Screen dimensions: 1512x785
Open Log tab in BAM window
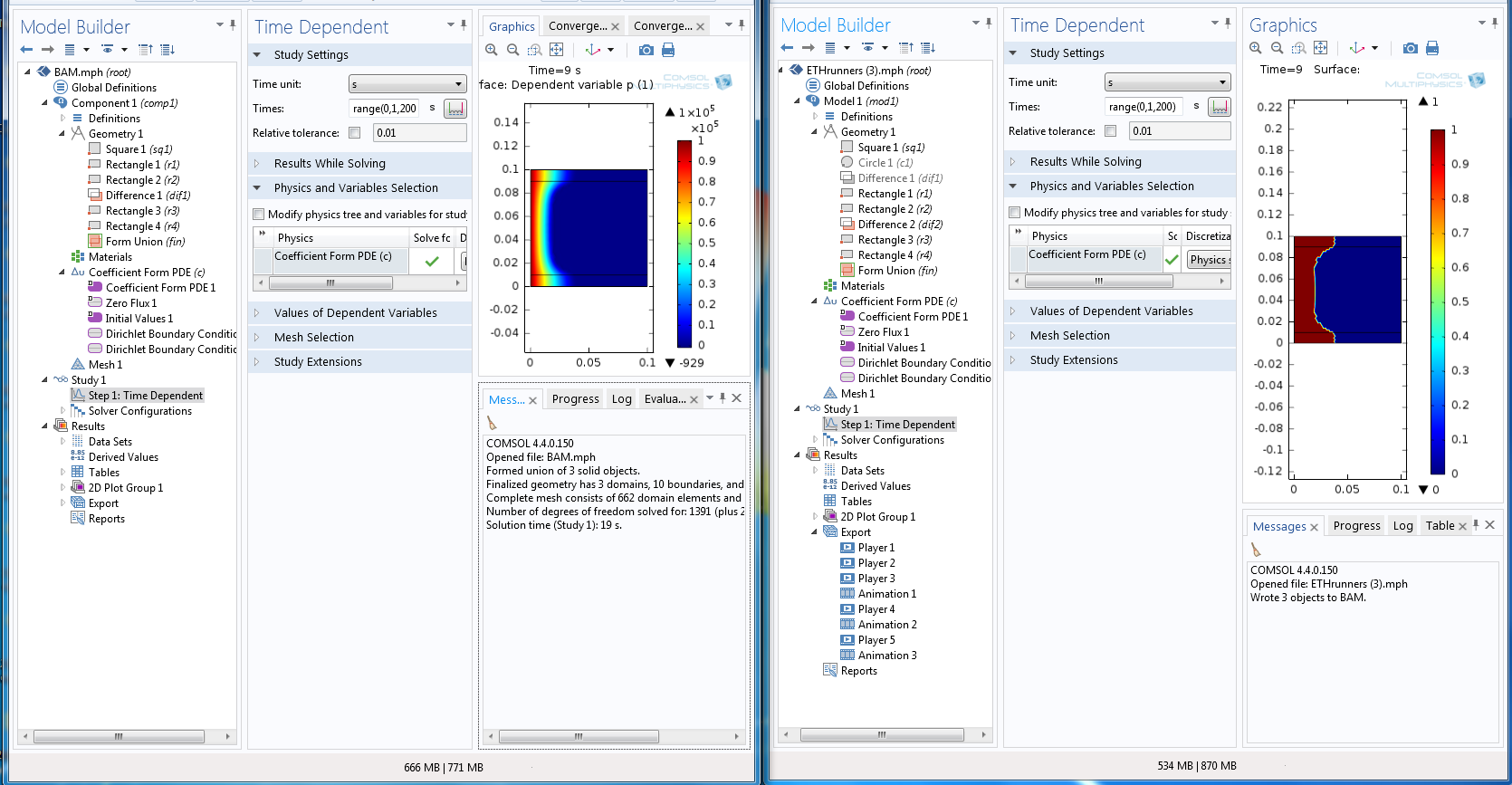pyautogui.click(x=622, y=399)
